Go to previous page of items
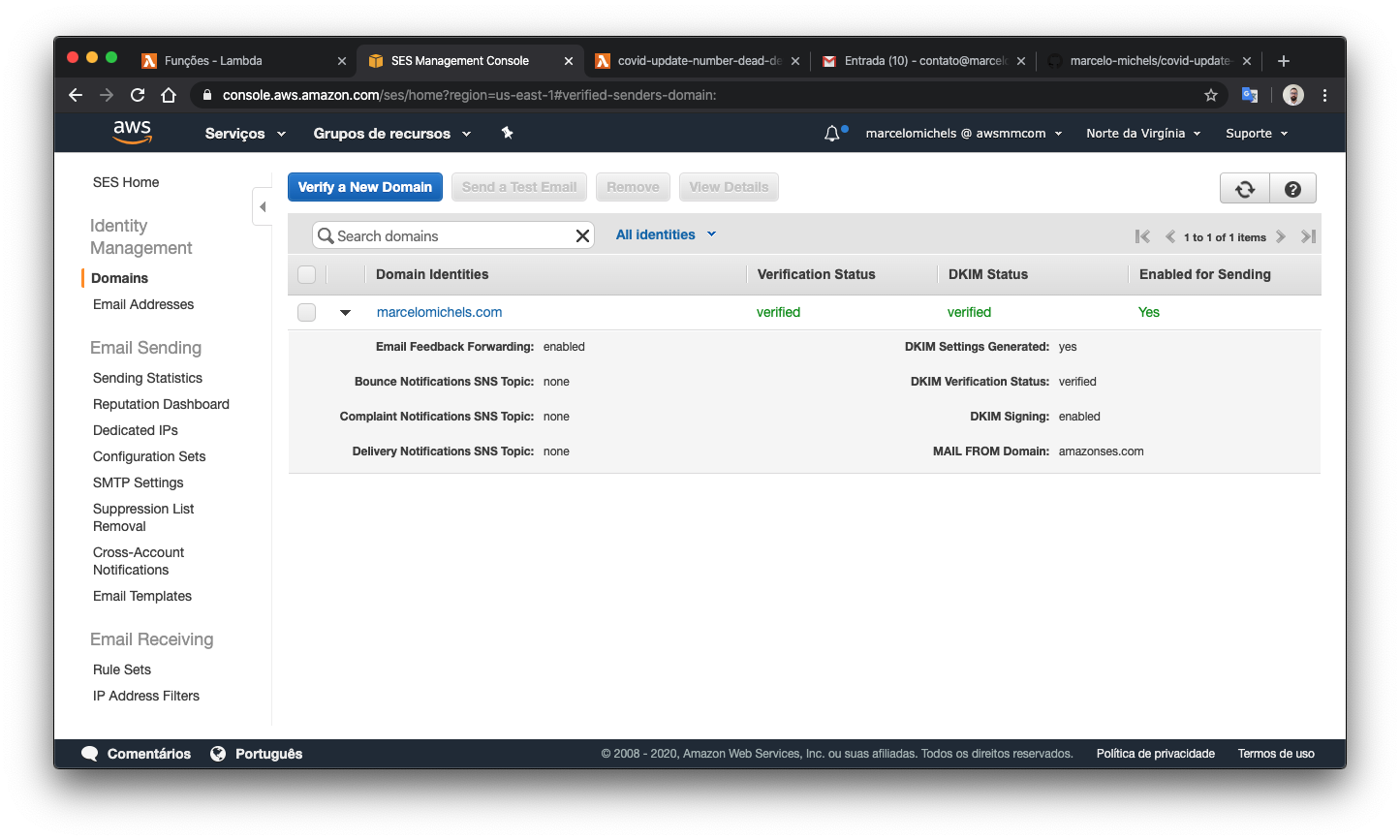Viewport: 1400px width, 840px height. pyautogui.click(x=1169, y=236)
